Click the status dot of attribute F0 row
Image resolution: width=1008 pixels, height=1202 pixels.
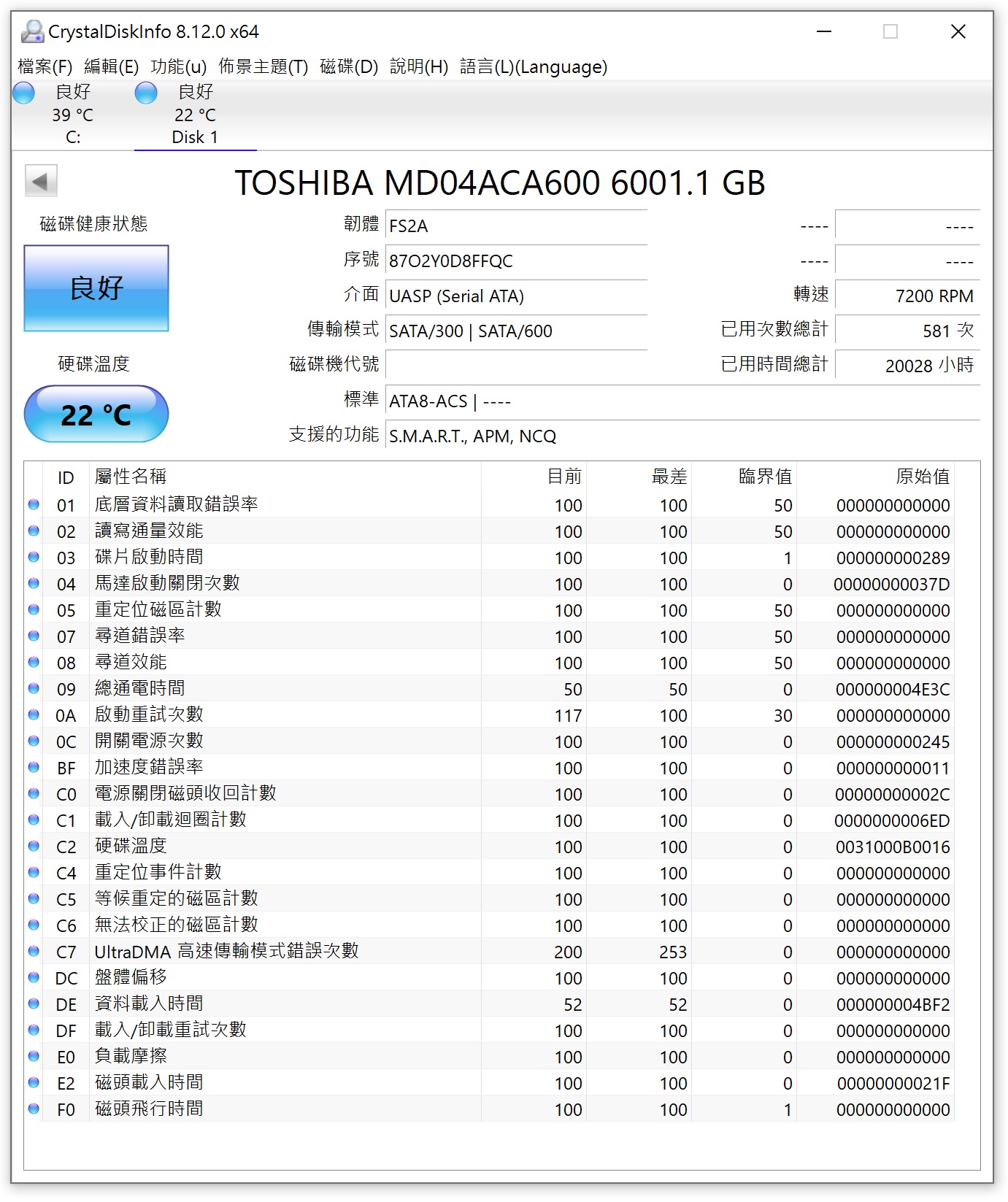coord(34,1109)
